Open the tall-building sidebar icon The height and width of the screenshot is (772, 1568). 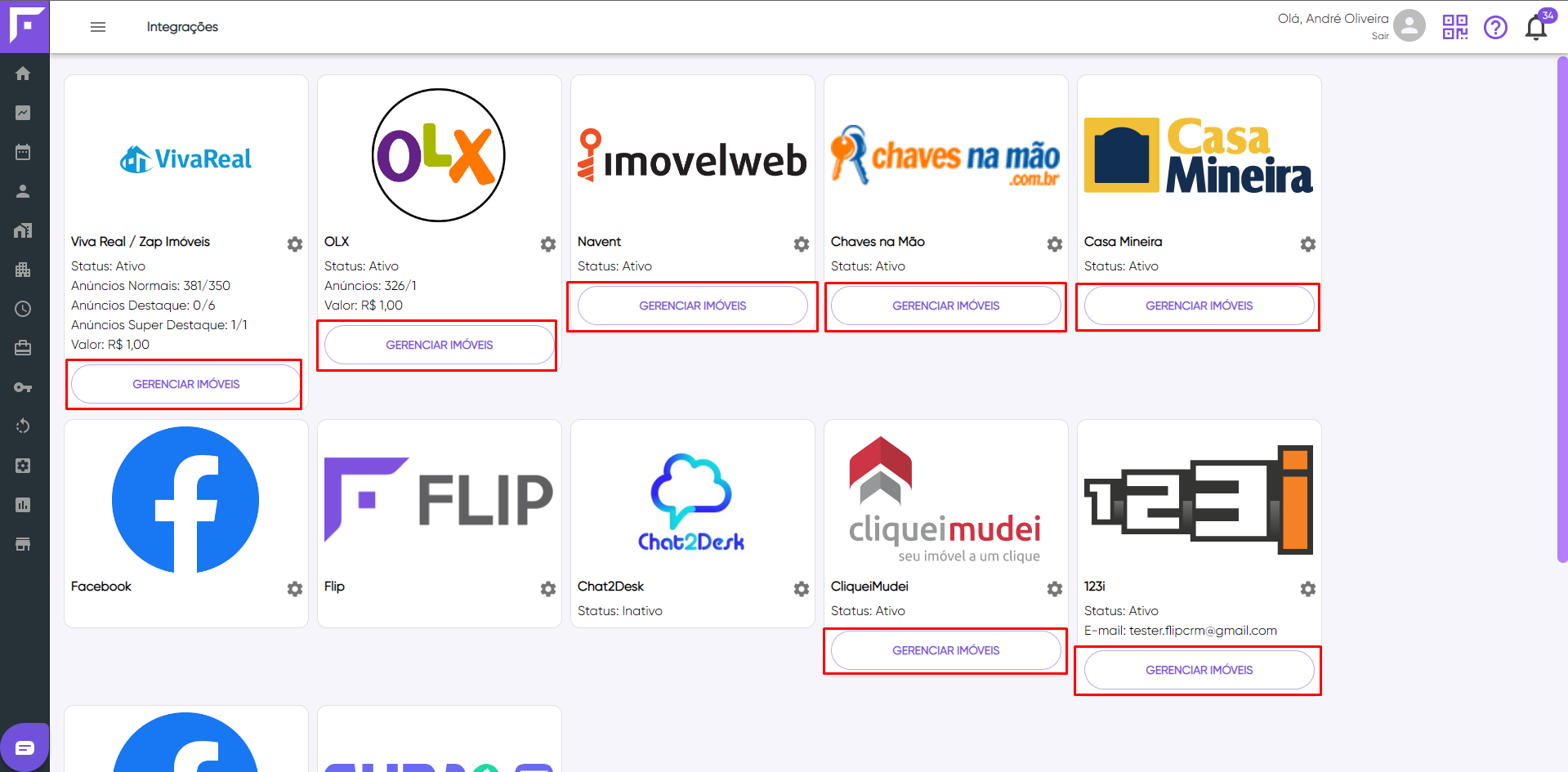[x=23, y=270]
